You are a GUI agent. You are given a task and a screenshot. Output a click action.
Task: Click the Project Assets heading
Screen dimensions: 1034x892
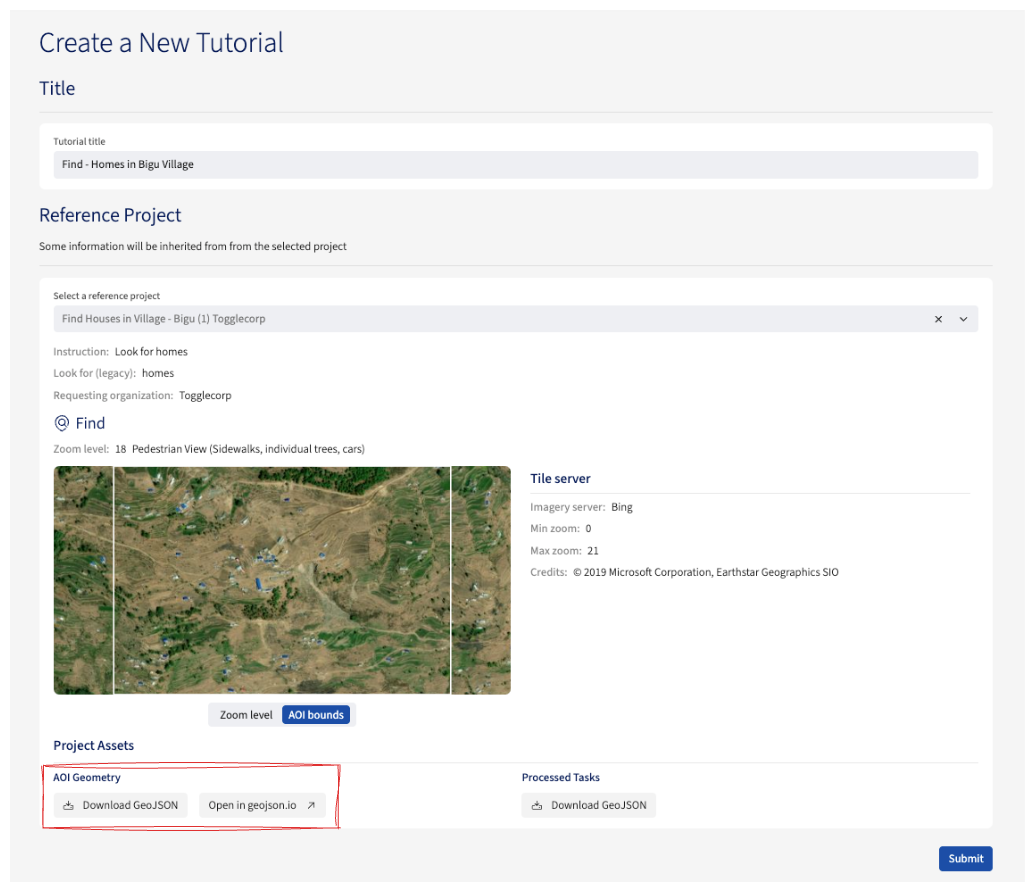click(x=94, y=746)
